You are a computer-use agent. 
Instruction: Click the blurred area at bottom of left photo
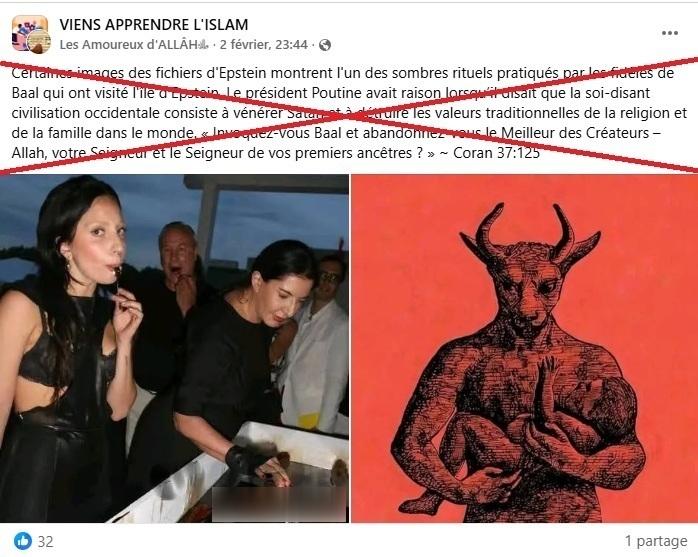click(x=280, y=504)
